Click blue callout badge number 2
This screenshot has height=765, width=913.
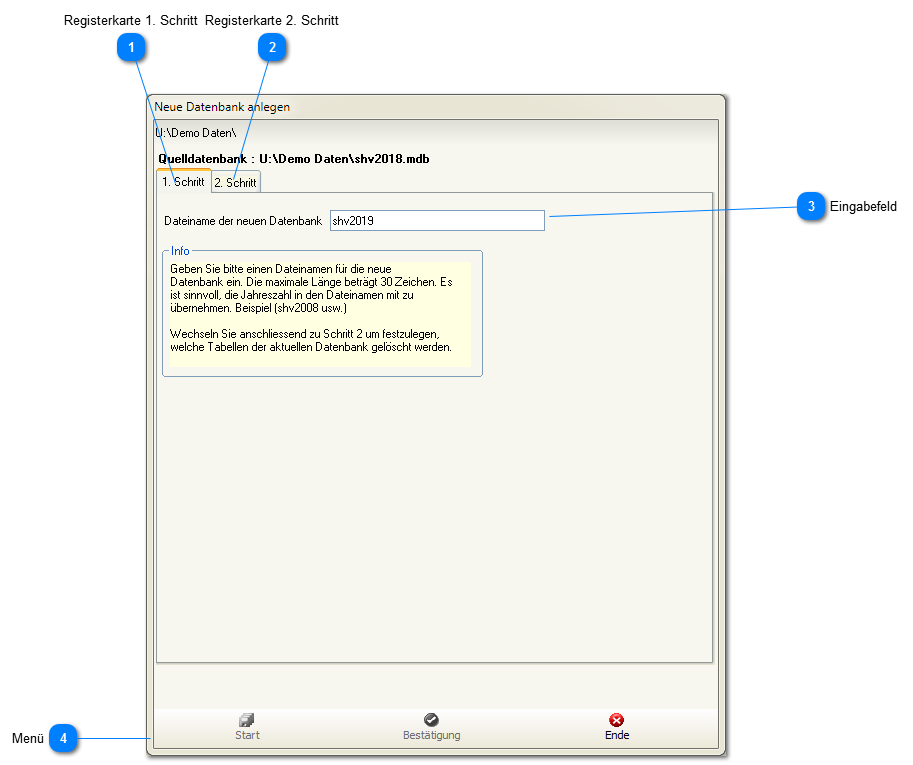pos(272,47)
